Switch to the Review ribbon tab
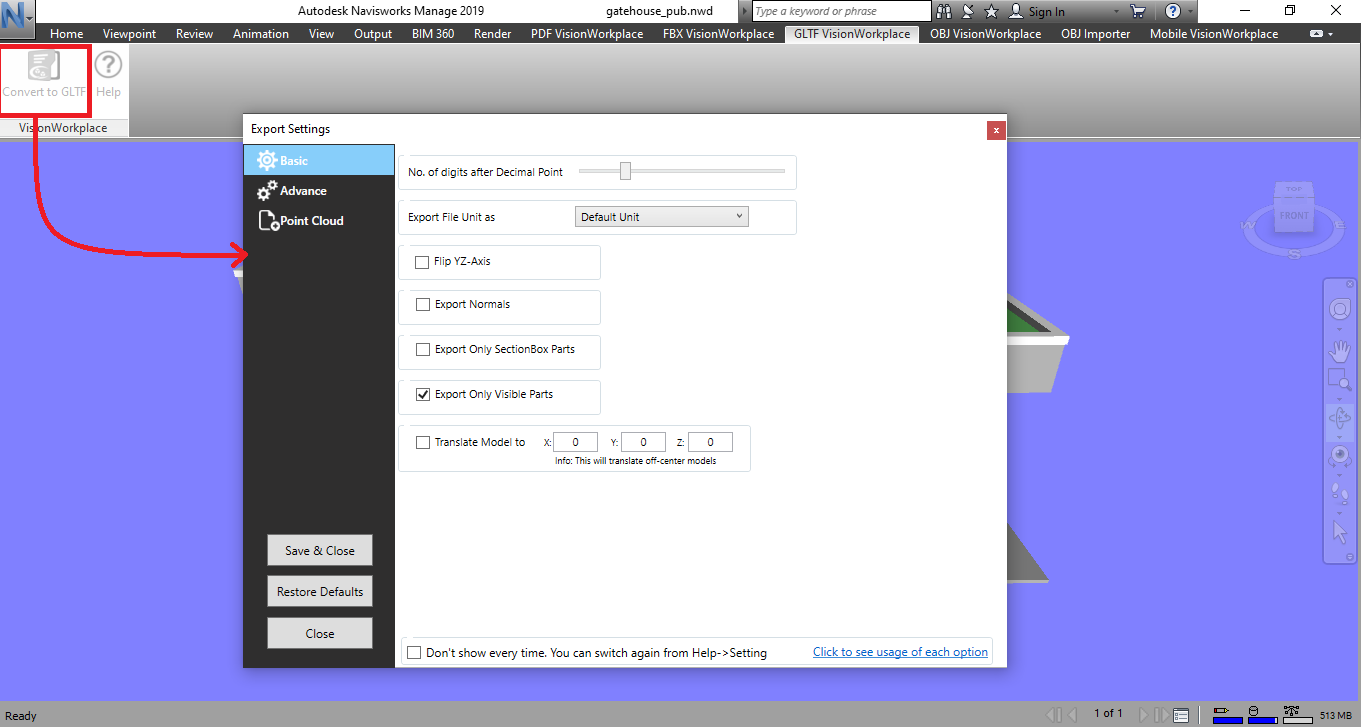 194,34
